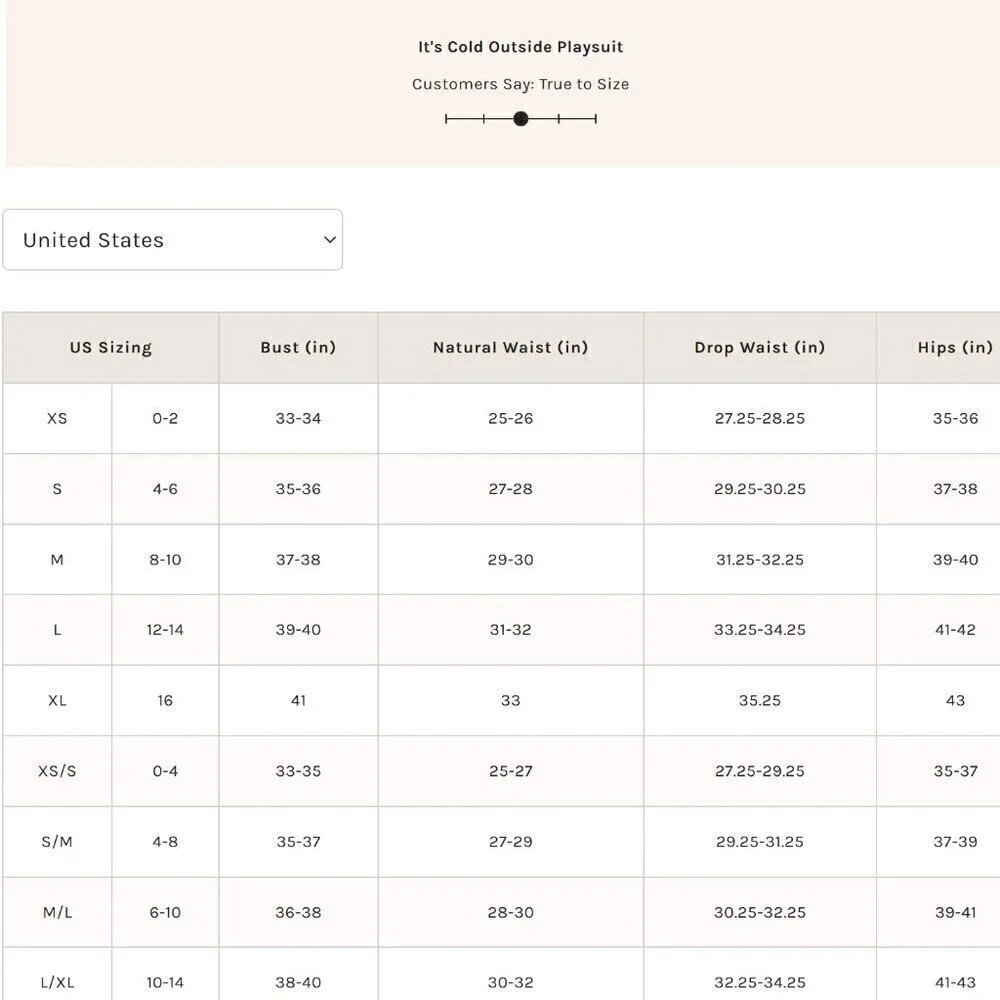Viewport: 1000px width, 1000px height.
Task: Click the 39-40 hips cell in M row
Action: pos(939,560)
